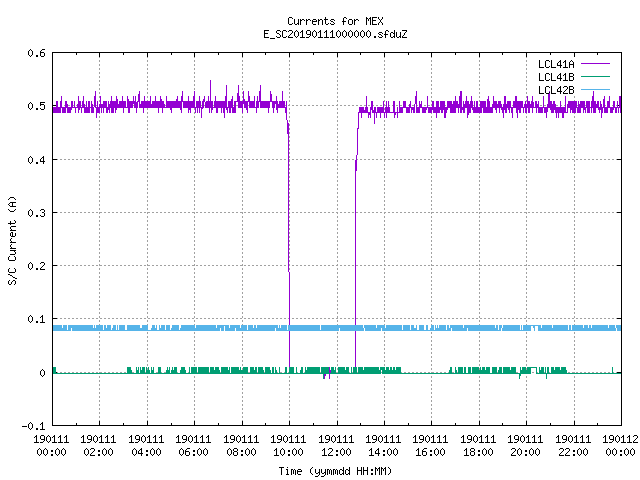
Task: Click the x-axis label "Time (yymmdd HH:MM)"
Action: [335, 471]
